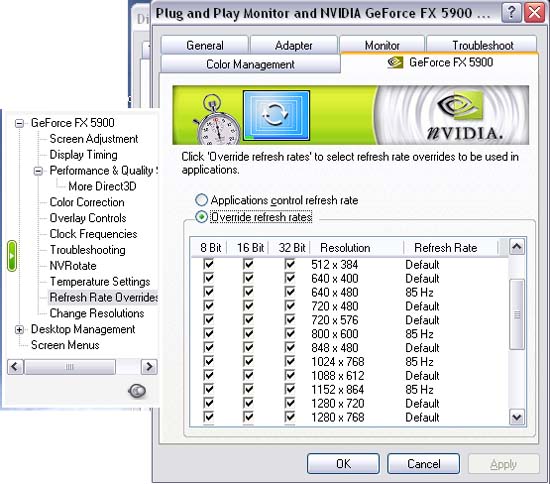Switch to the Monitor tab
This screenshot has width=550, height=484.
(382, 45)
